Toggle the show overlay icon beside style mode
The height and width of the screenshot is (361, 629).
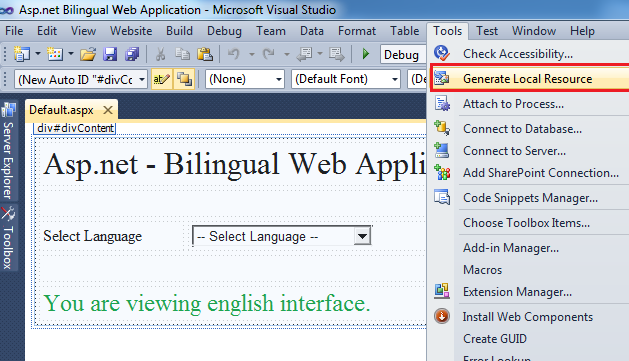[184, 79]
